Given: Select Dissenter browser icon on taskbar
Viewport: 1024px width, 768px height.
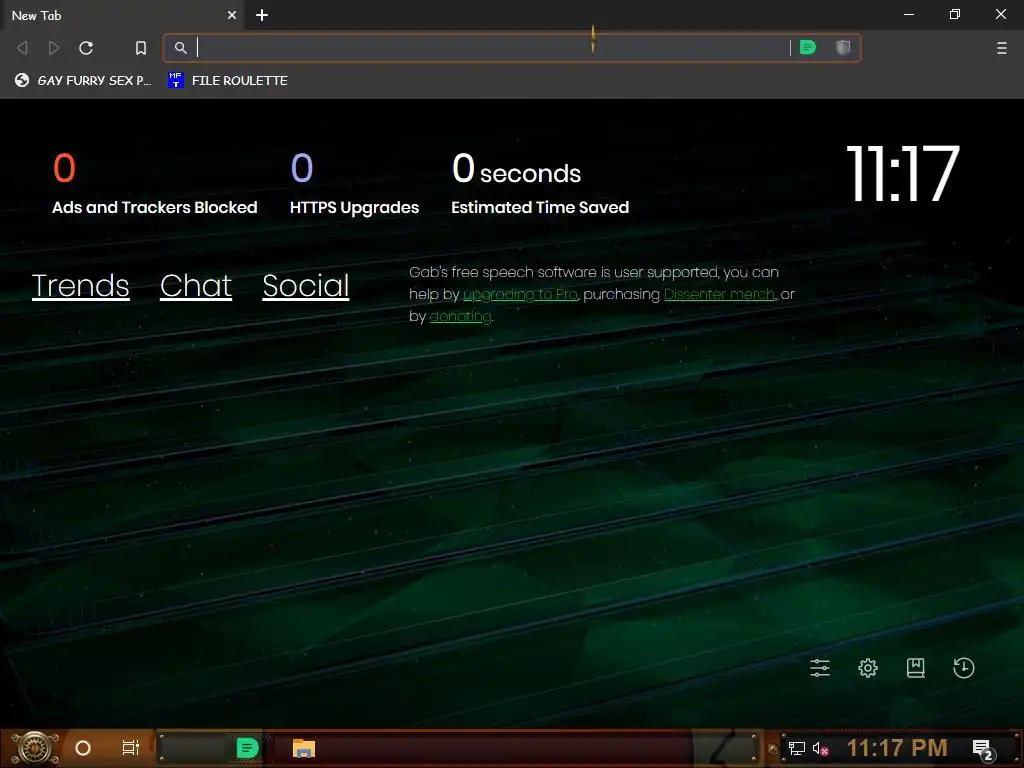Looking at the screenshot, I should coord(247,748).
